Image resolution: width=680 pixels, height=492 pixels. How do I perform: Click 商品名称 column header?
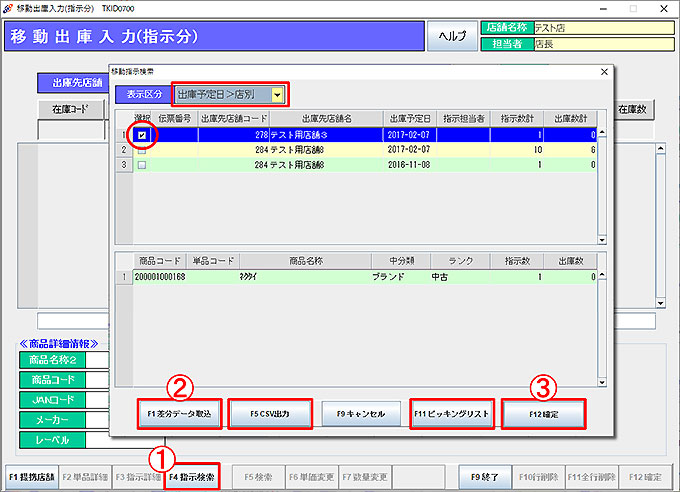point(306,261)
